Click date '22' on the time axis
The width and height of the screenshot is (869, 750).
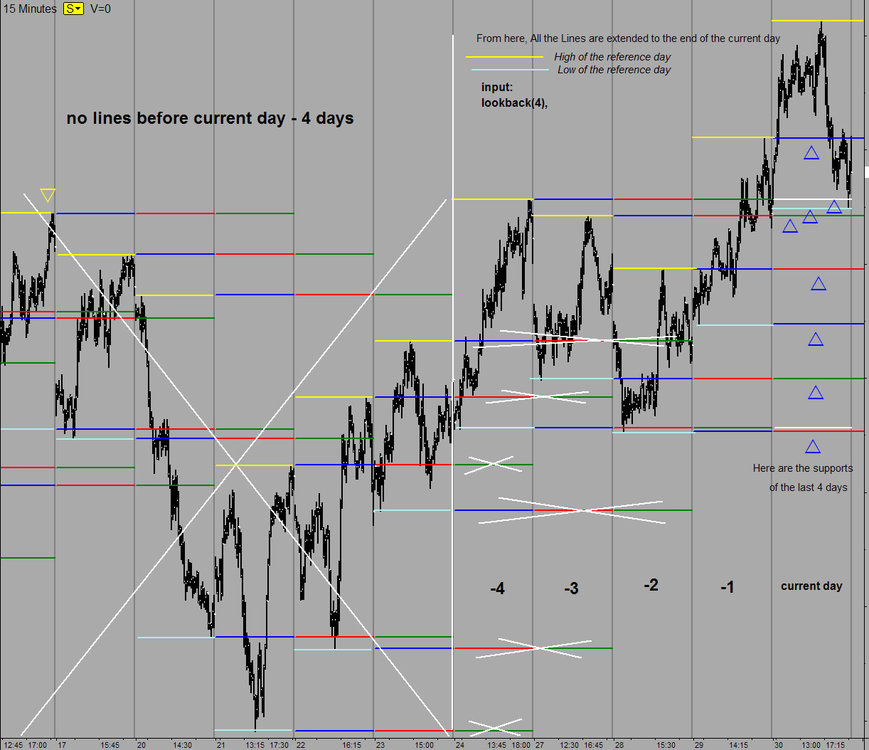coord(300,745)
